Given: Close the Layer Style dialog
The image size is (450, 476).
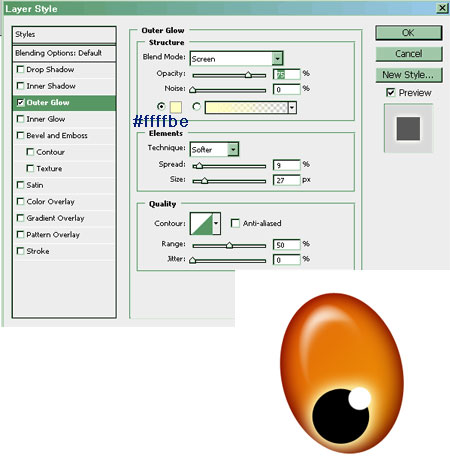Looking at the screenshot, I should click(x=442, y=8).
